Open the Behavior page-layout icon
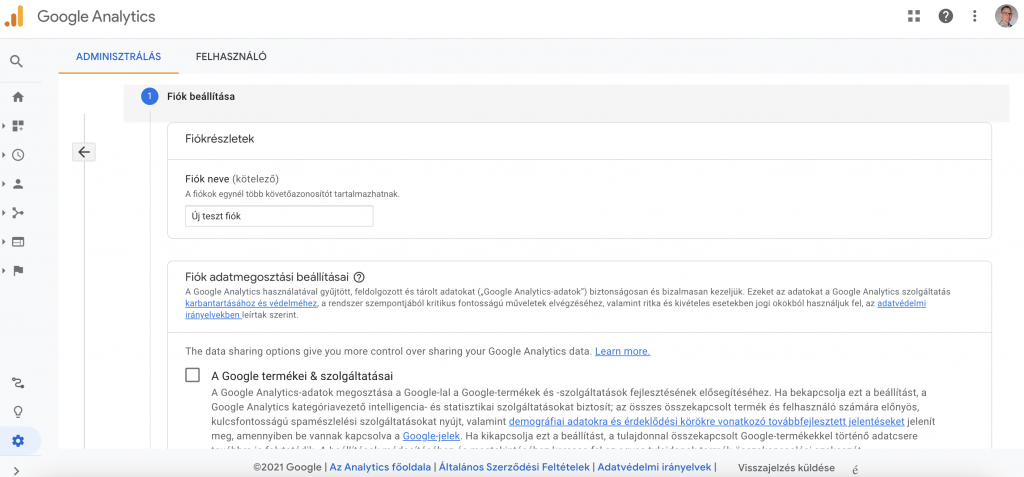The width and height of the screenshot is (1024, 477). click(18, 242)
